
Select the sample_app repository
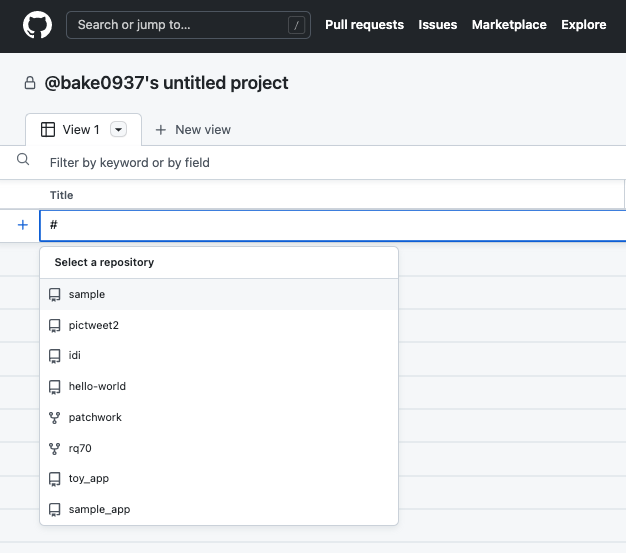coord(219,509)
